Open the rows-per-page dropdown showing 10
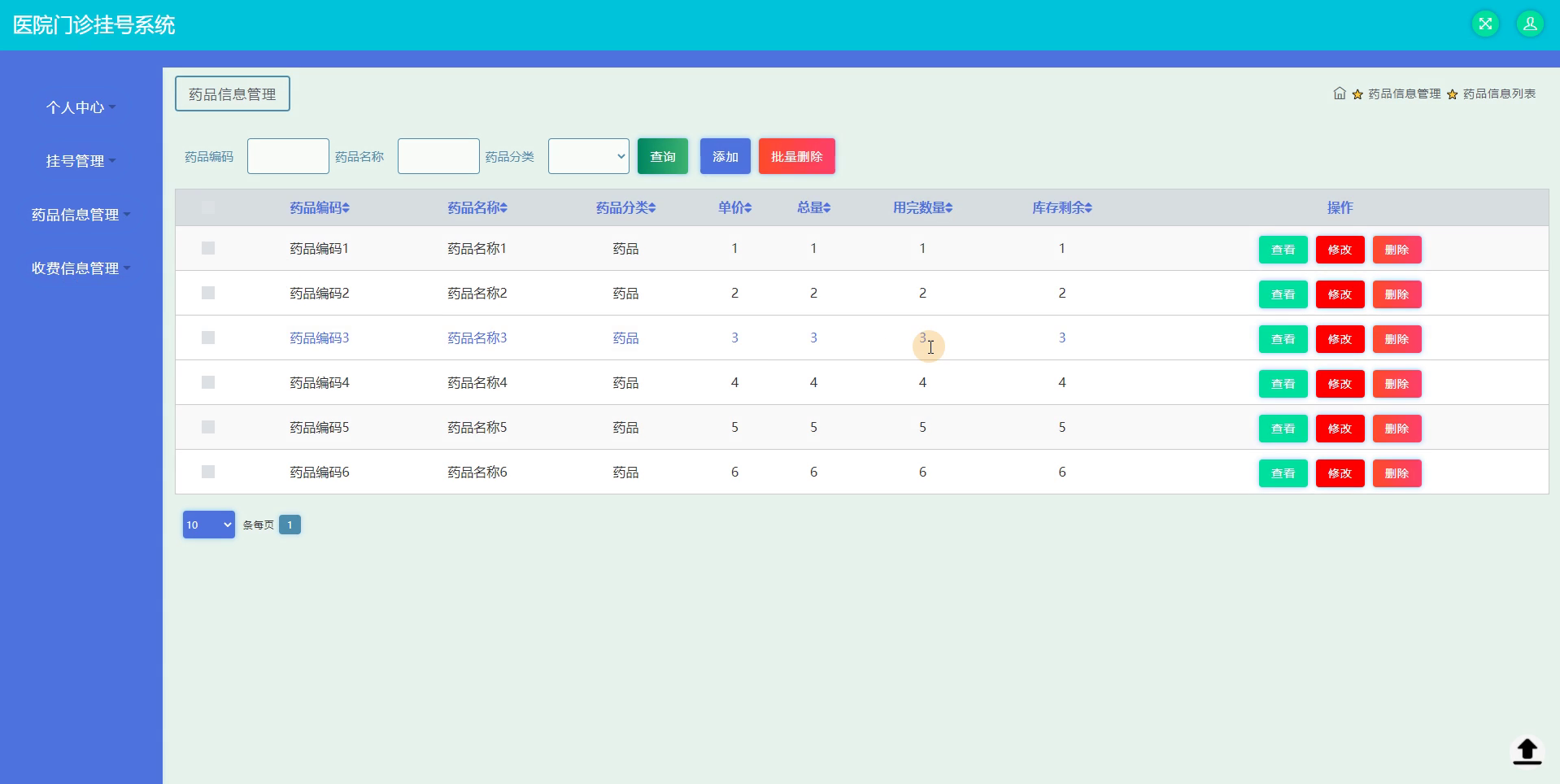1560x784 pixels. coord(209,525)
